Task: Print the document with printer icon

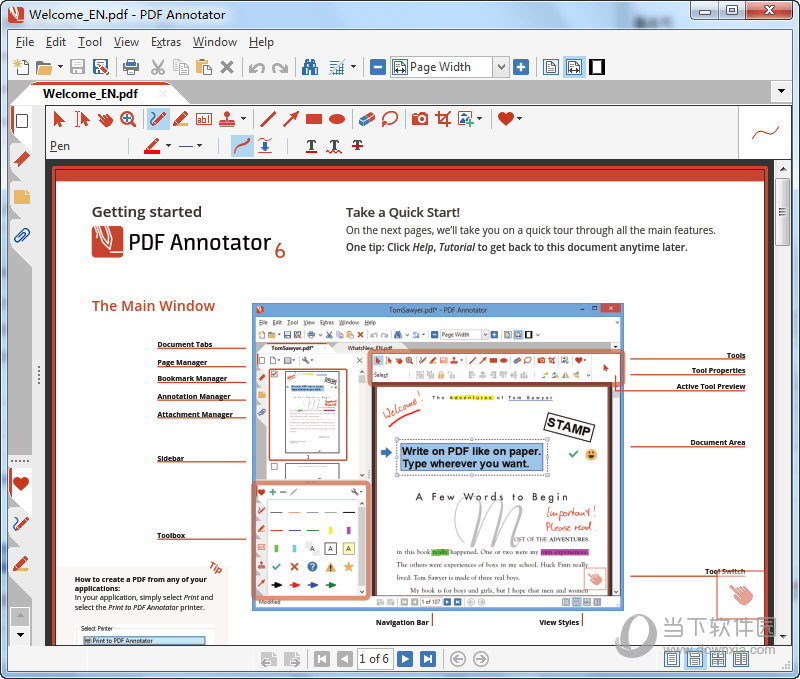Action: (x=131, y=67)
